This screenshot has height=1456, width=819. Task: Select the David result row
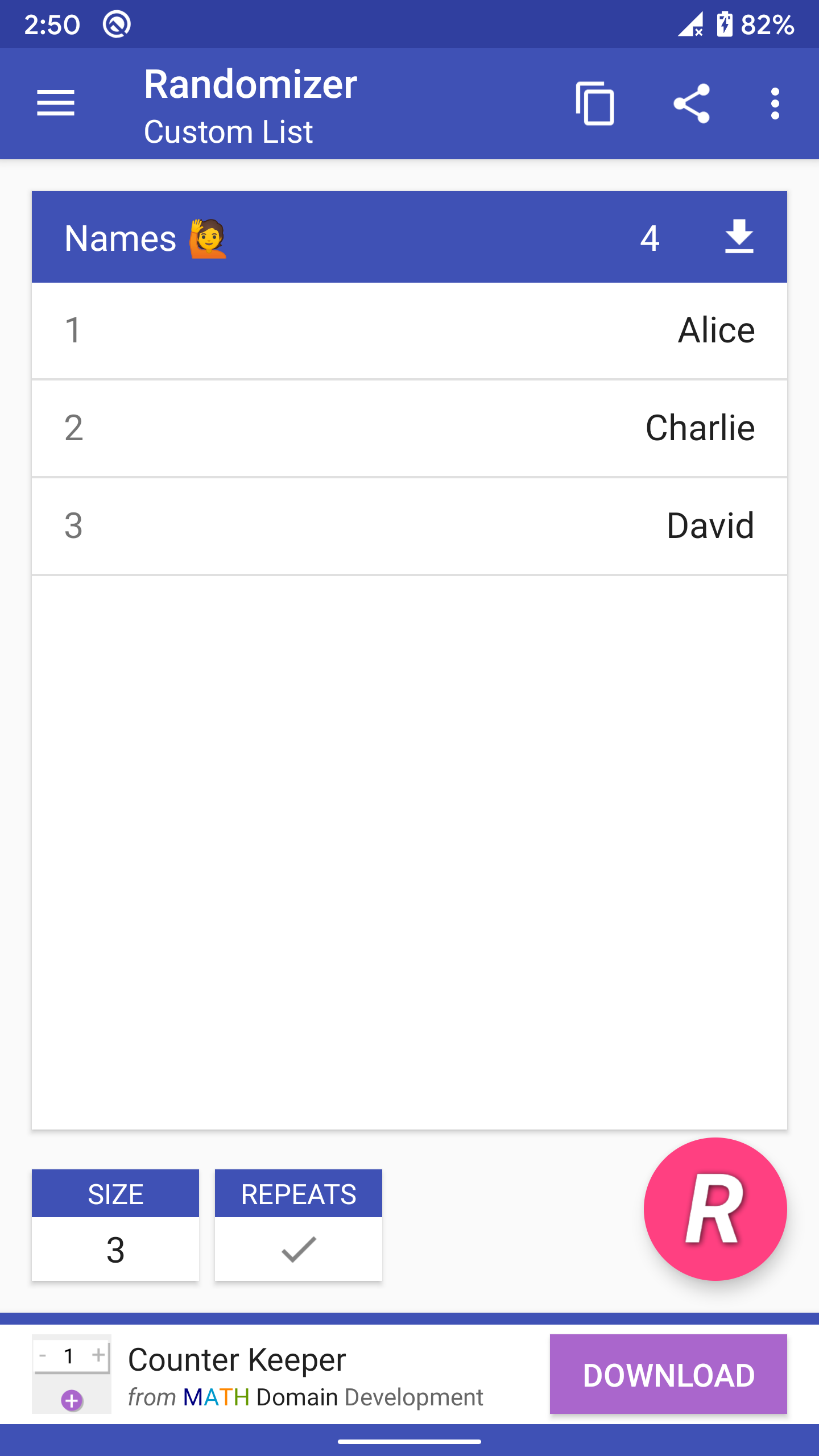[x=409, y=527]
